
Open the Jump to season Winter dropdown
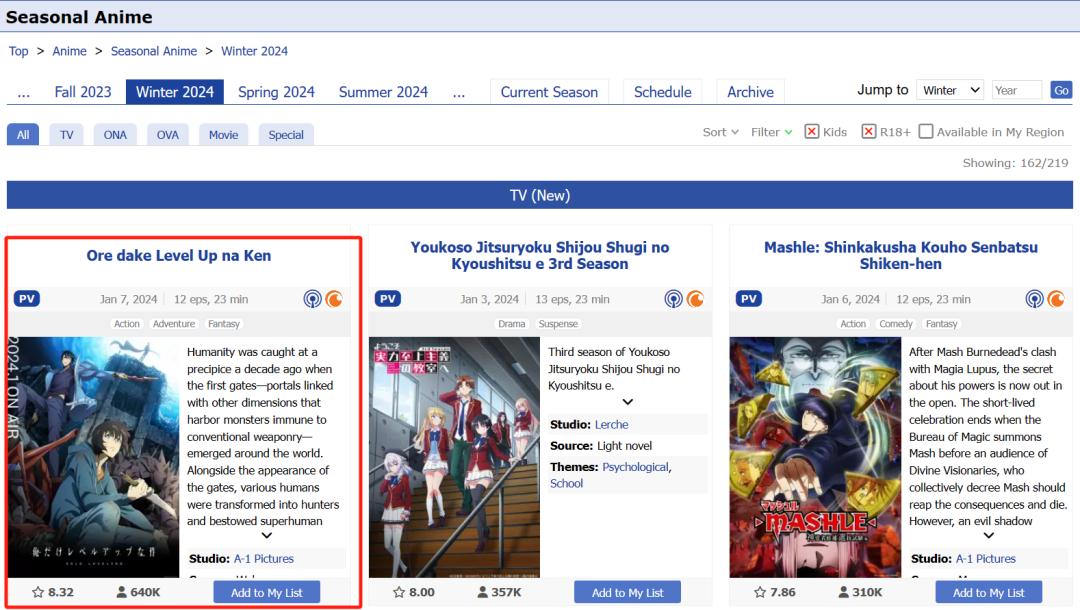pos(951,90)
